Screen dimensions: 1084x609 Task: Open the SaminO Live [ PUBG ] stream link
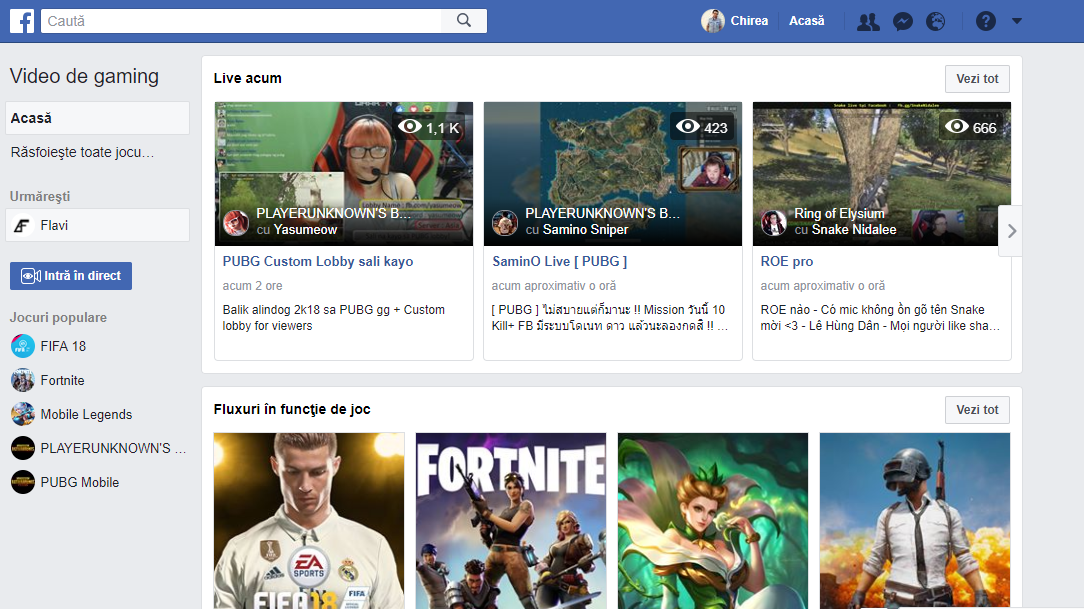[561, 261]
